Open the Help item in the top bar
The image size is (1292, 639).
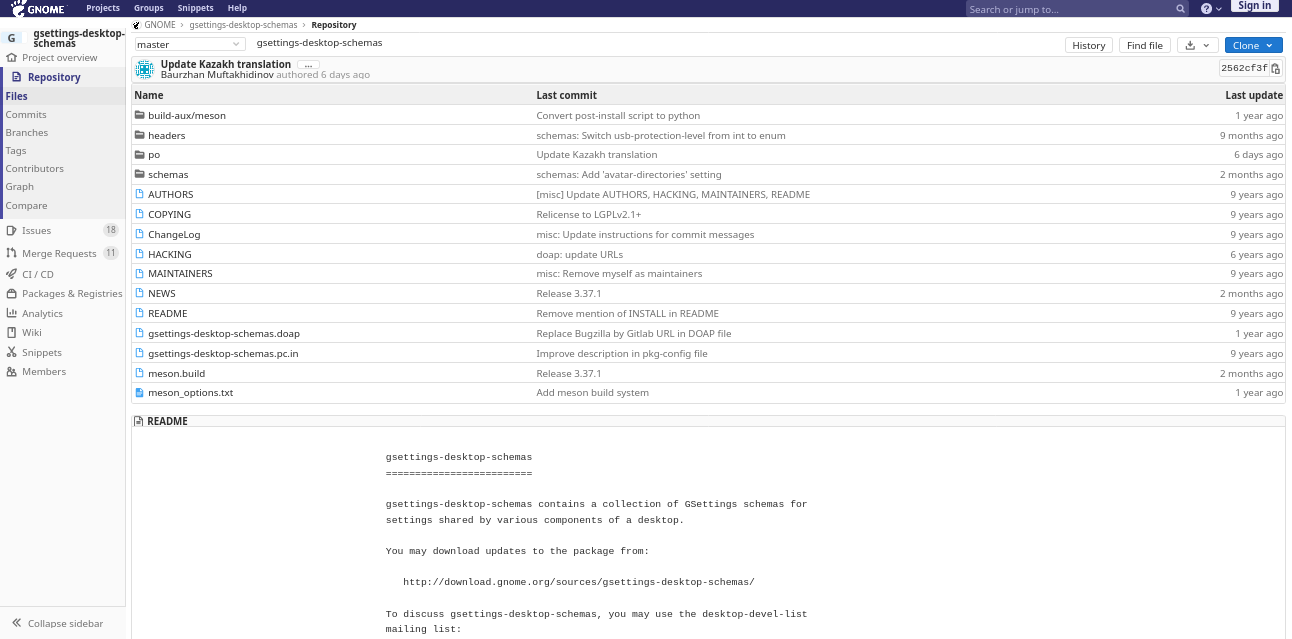tap(237, 8)
